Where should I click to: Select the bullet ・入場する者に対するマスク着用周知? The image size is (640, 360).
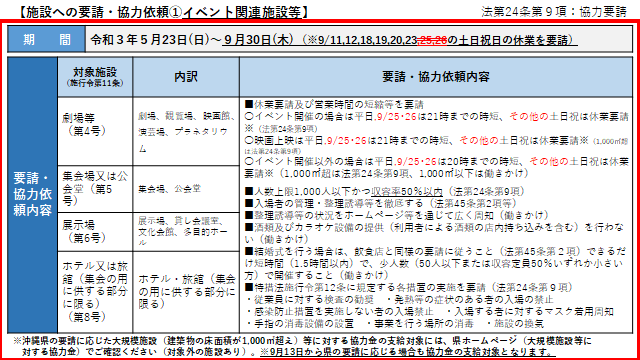(x=529, y=312)
